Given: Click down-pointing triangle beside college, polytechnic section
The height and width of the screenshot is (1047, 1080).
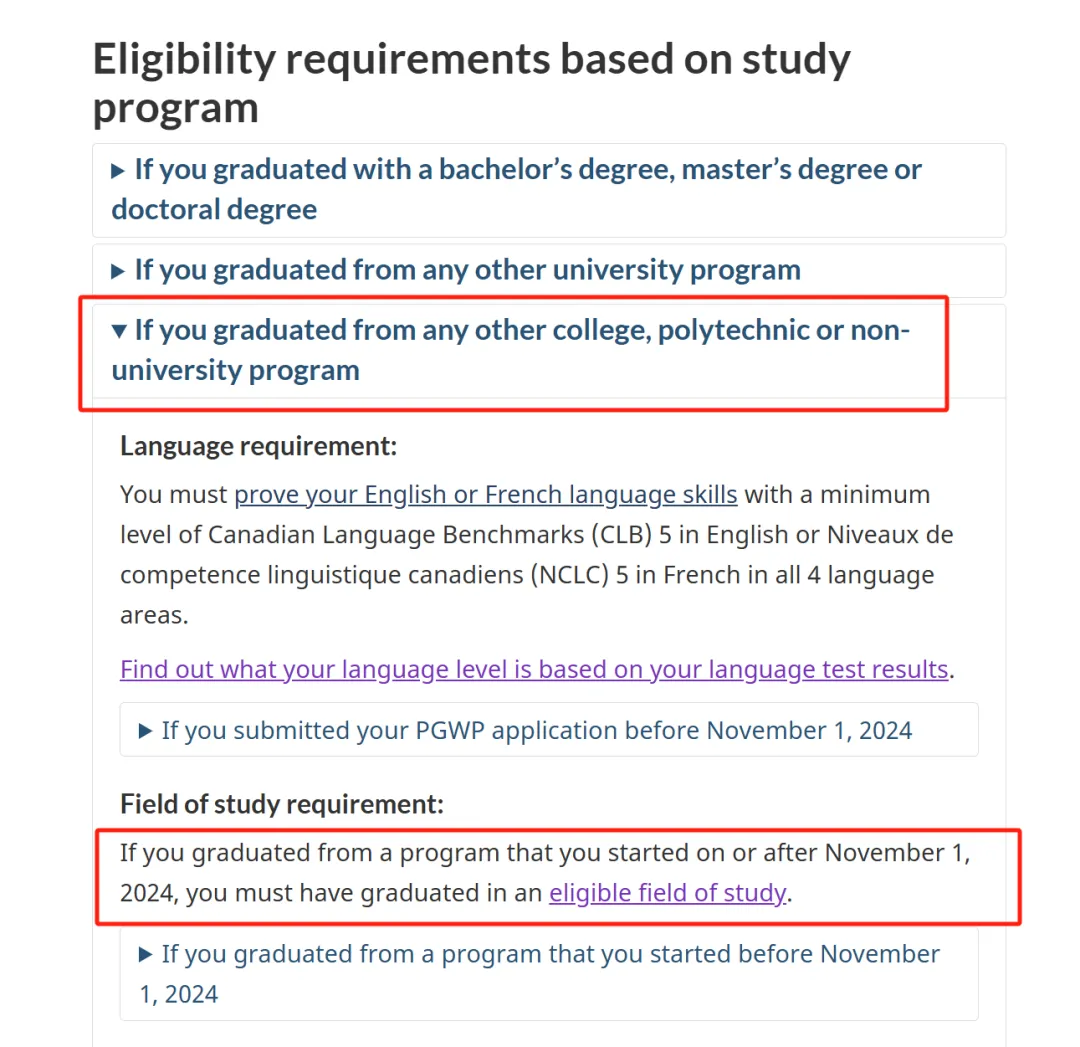Looking at the screenshot, I should (118, 330).
